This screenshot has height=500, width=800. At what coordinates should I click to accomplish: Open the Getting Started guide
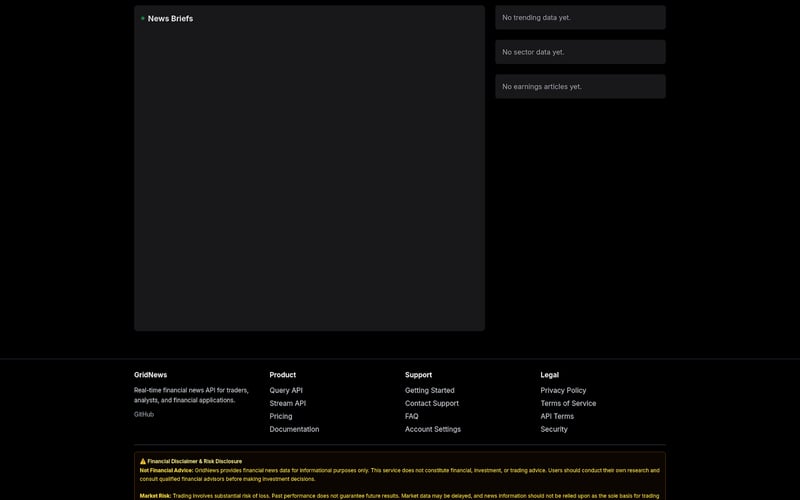click(430, 390)
